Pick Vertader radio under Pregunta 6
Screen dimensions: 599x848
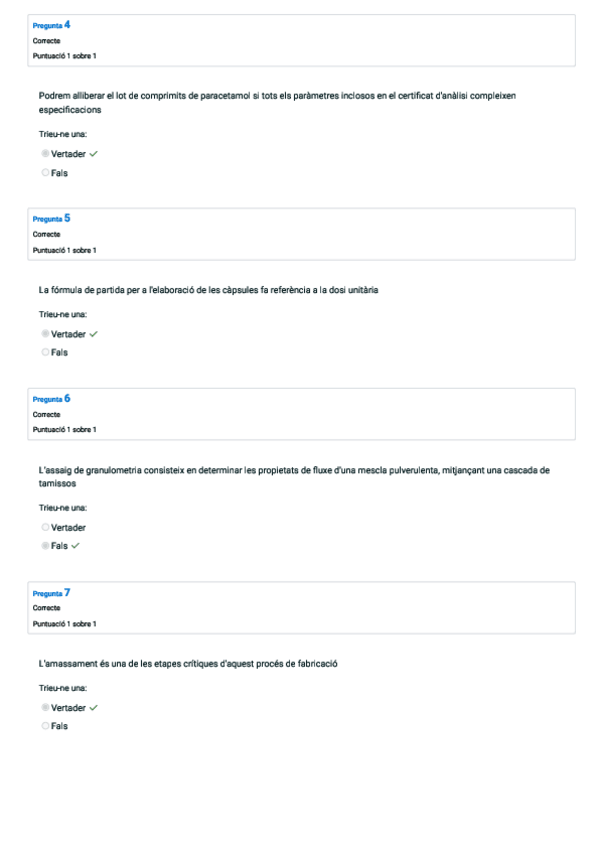pyautogui.click(x=45, y=527)
